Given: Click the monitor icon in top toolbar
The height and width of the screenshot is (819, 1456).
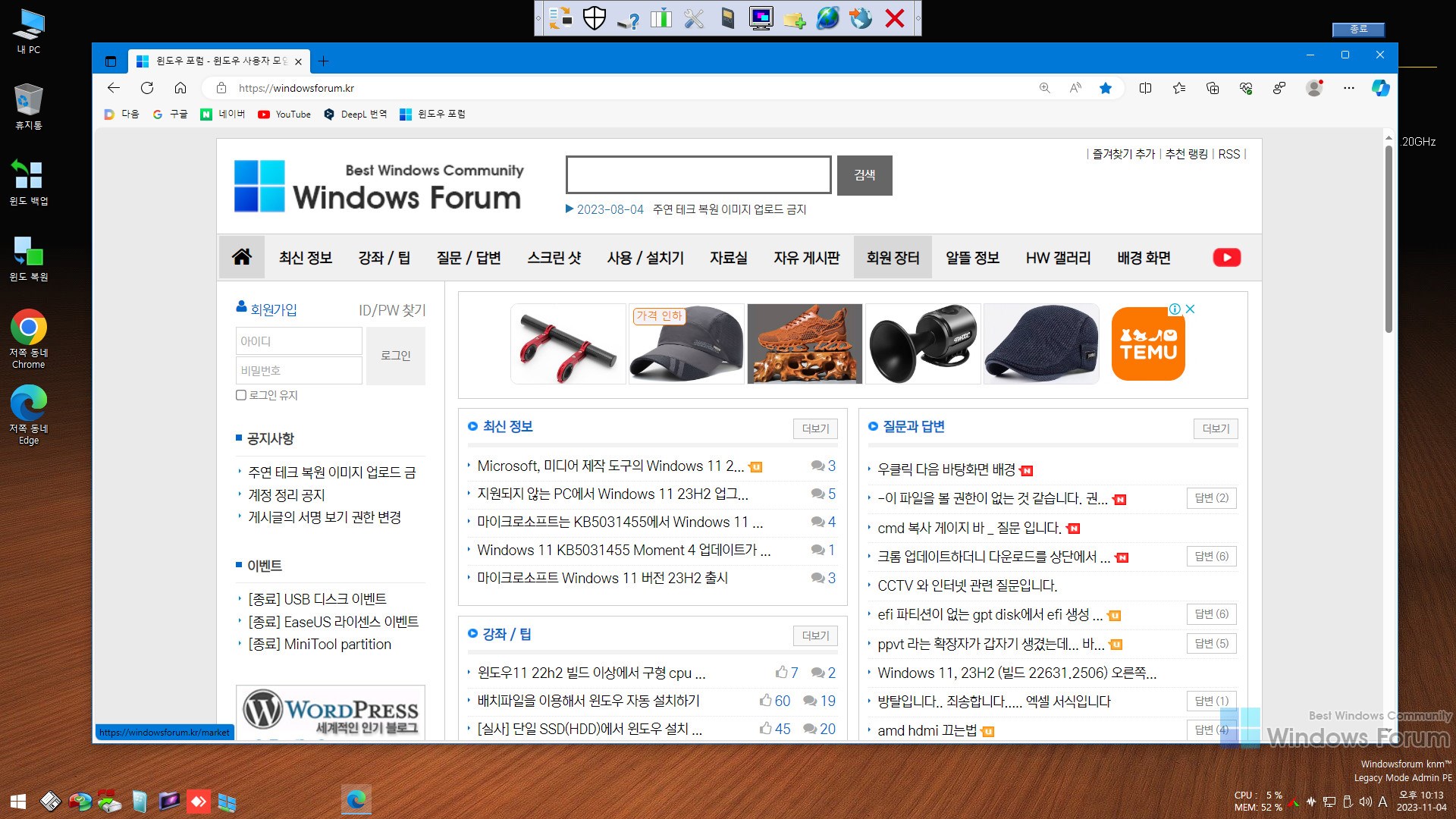Looking at the screenshot, I should tap(761, 18).
